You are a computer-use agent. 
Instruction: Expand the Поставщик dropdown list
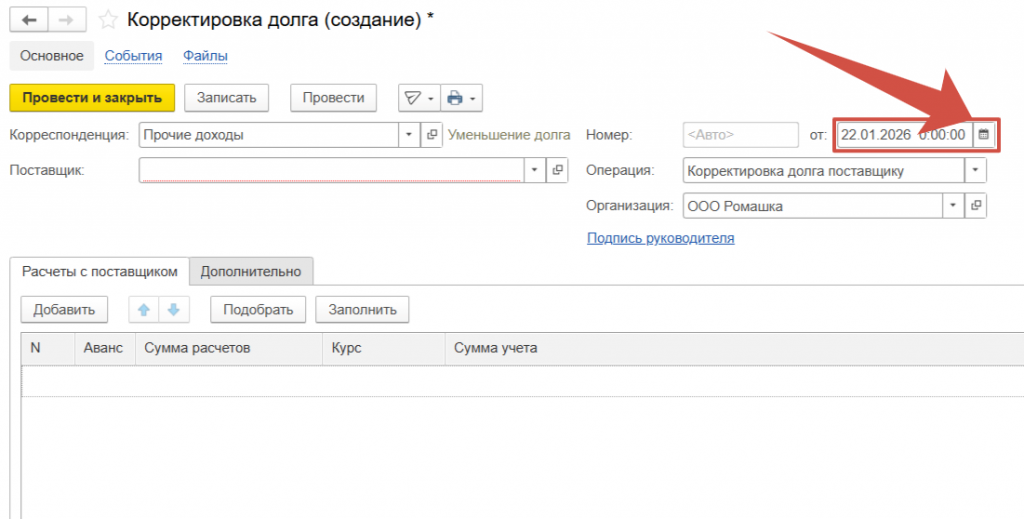pyautogui.click(x=535, y=170)
